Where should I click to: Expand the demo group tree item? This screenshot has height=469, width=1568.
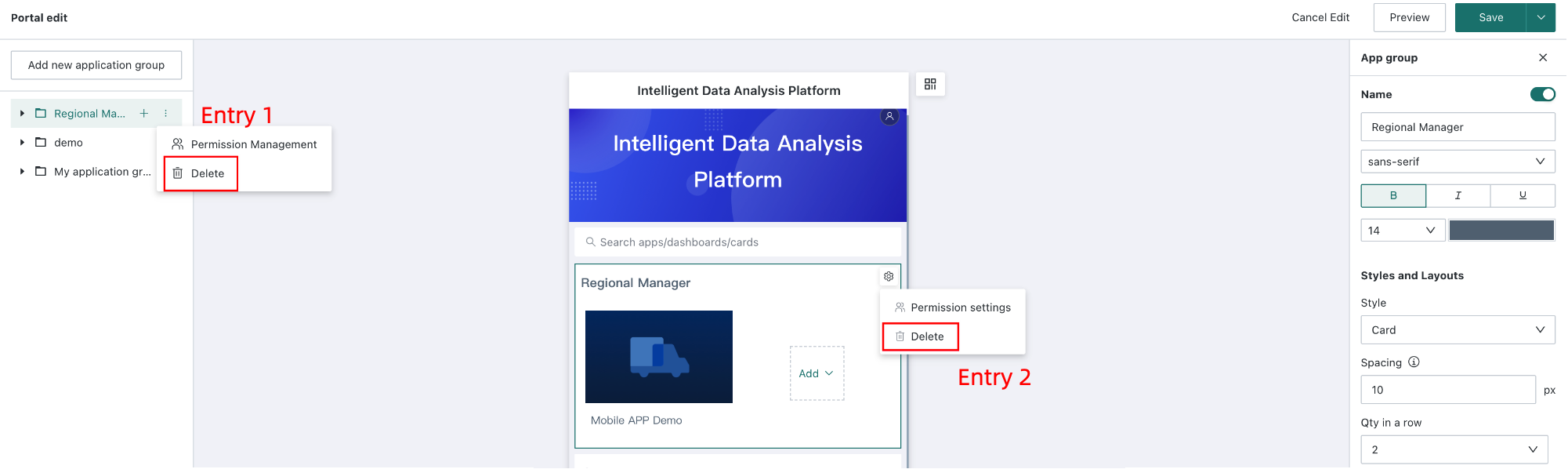pos(22,143)
